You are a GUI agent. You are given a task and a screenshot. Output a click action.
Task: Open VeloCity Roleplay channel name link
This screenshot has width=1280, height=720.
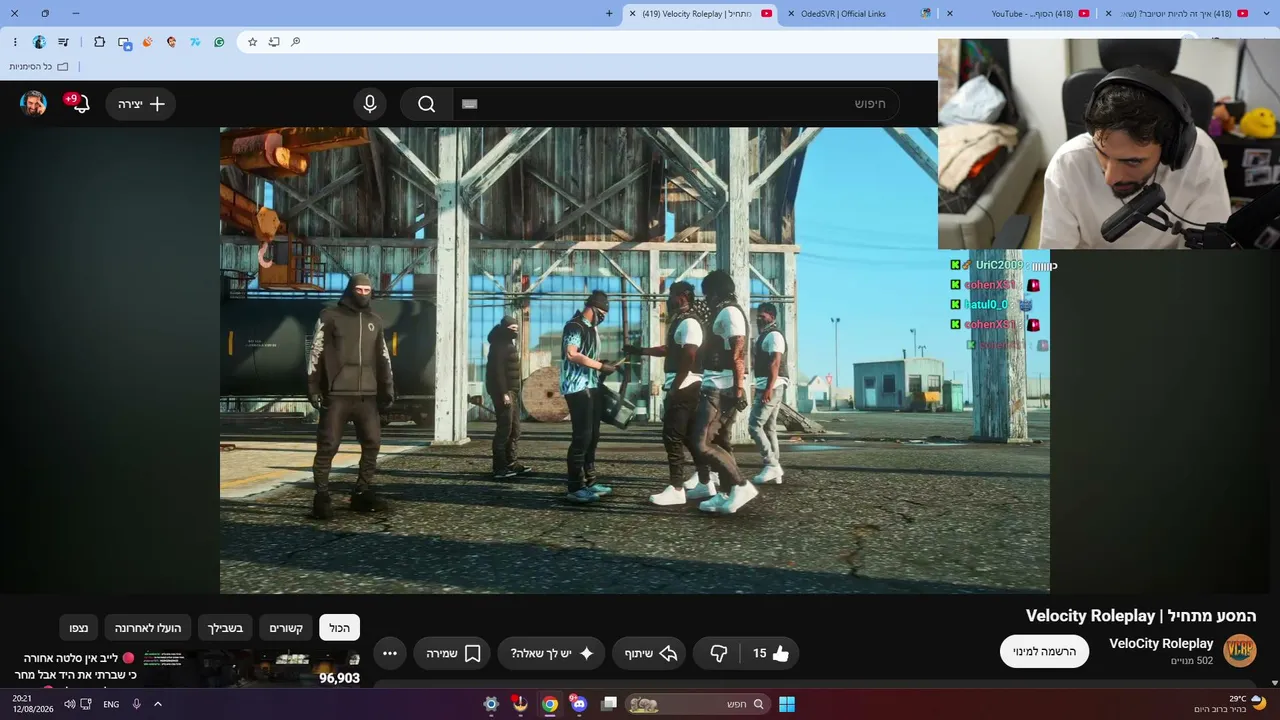1161,644
